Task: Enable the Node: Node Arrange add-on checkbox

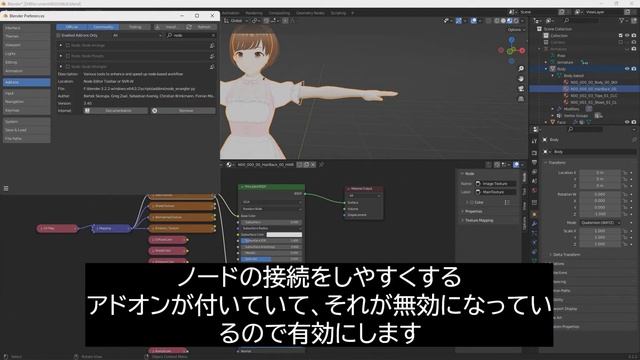Action: coord(68,45)
